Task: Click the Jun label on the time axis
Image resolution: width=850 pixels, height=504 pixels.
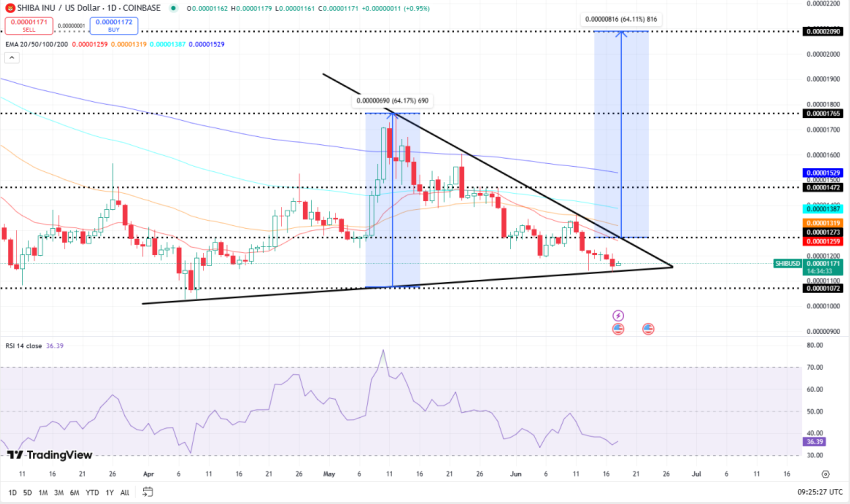Action: coord(516,474)
